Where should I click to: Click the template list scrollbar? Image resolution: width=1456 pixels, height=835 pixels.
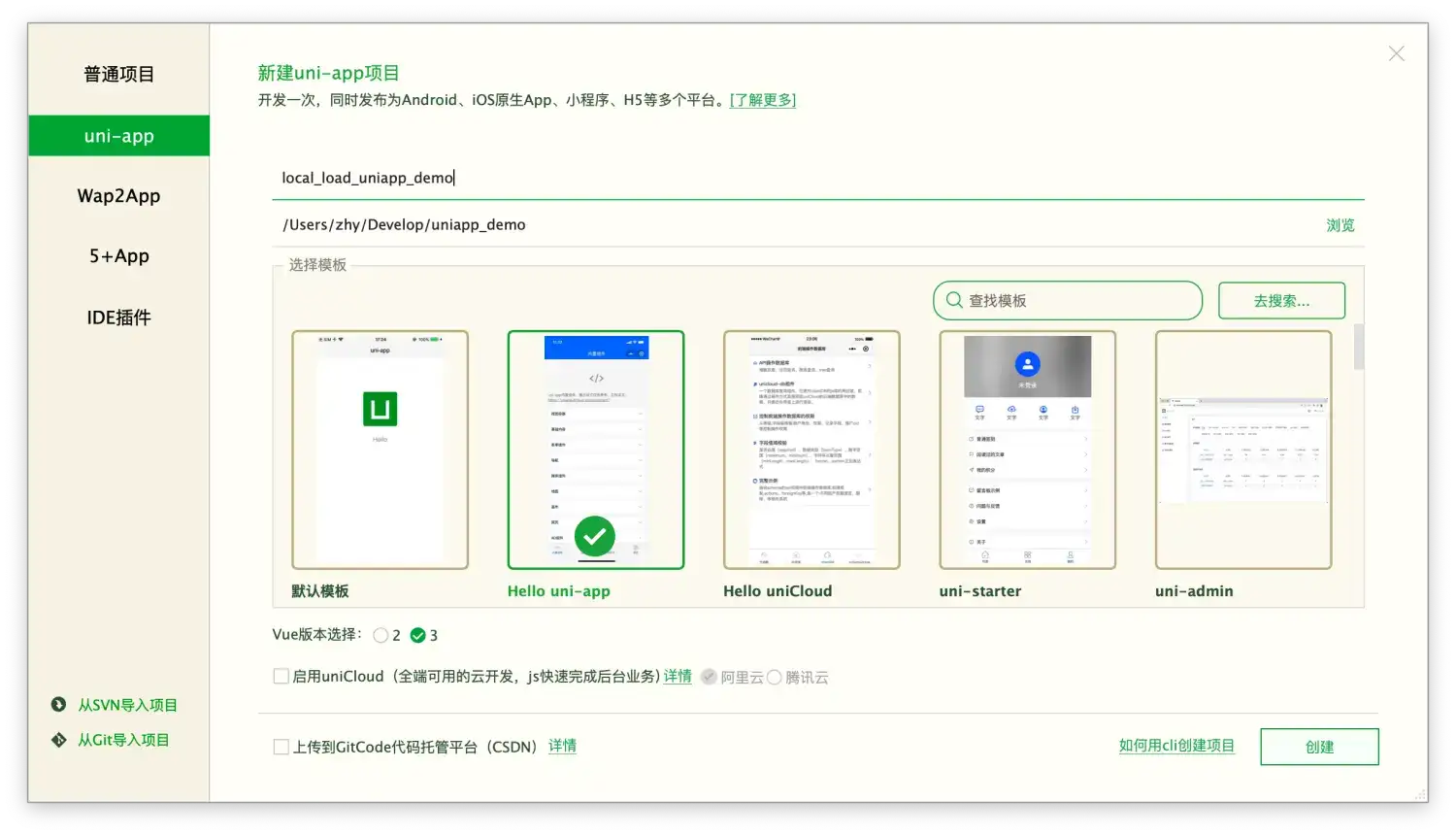click(x=1359, y=347)
